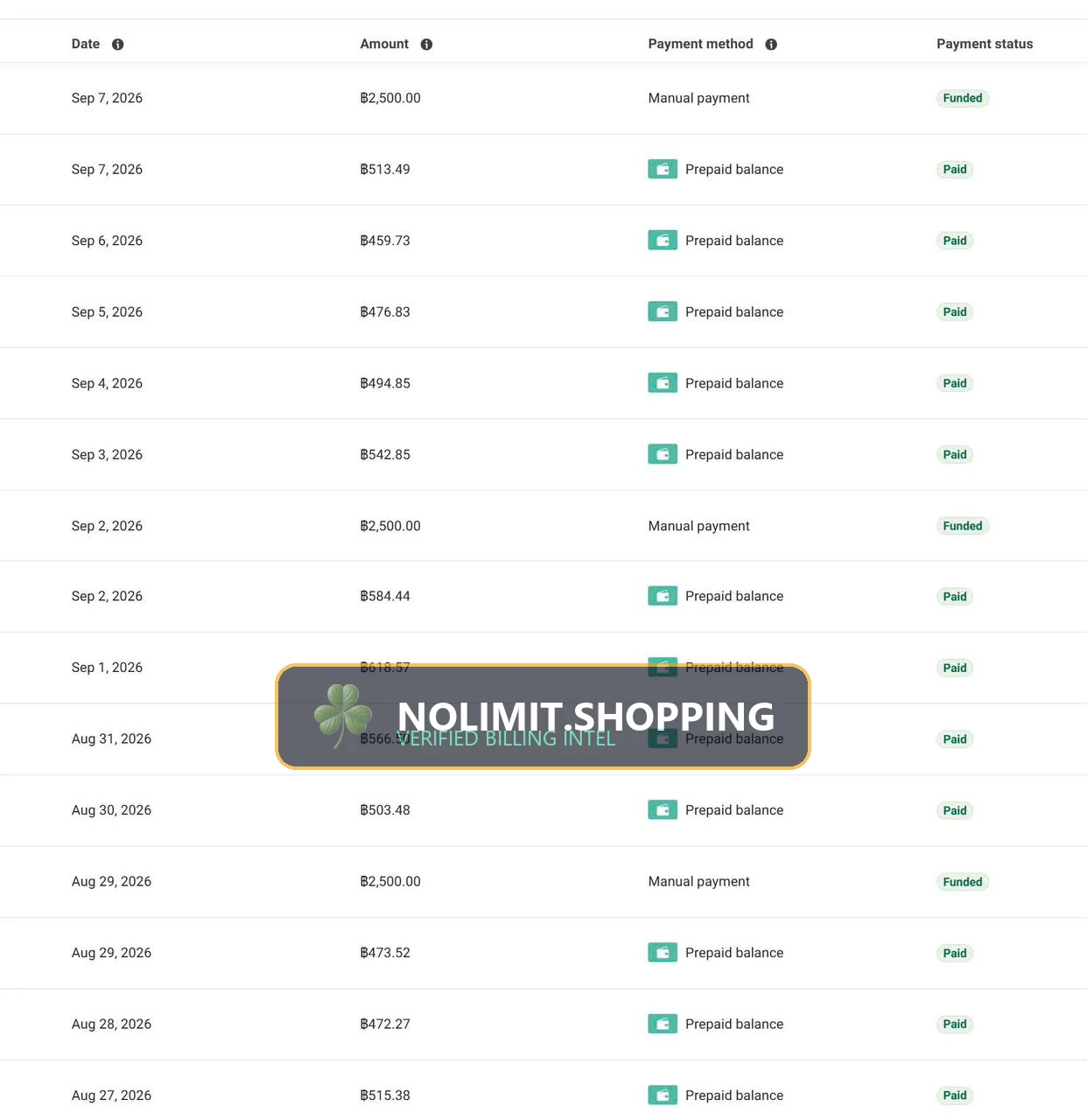The height and width of the screenshot is (1120, 1087).
Task: Click the wallet icon on Sep 6 row
Action: [663, 240]
